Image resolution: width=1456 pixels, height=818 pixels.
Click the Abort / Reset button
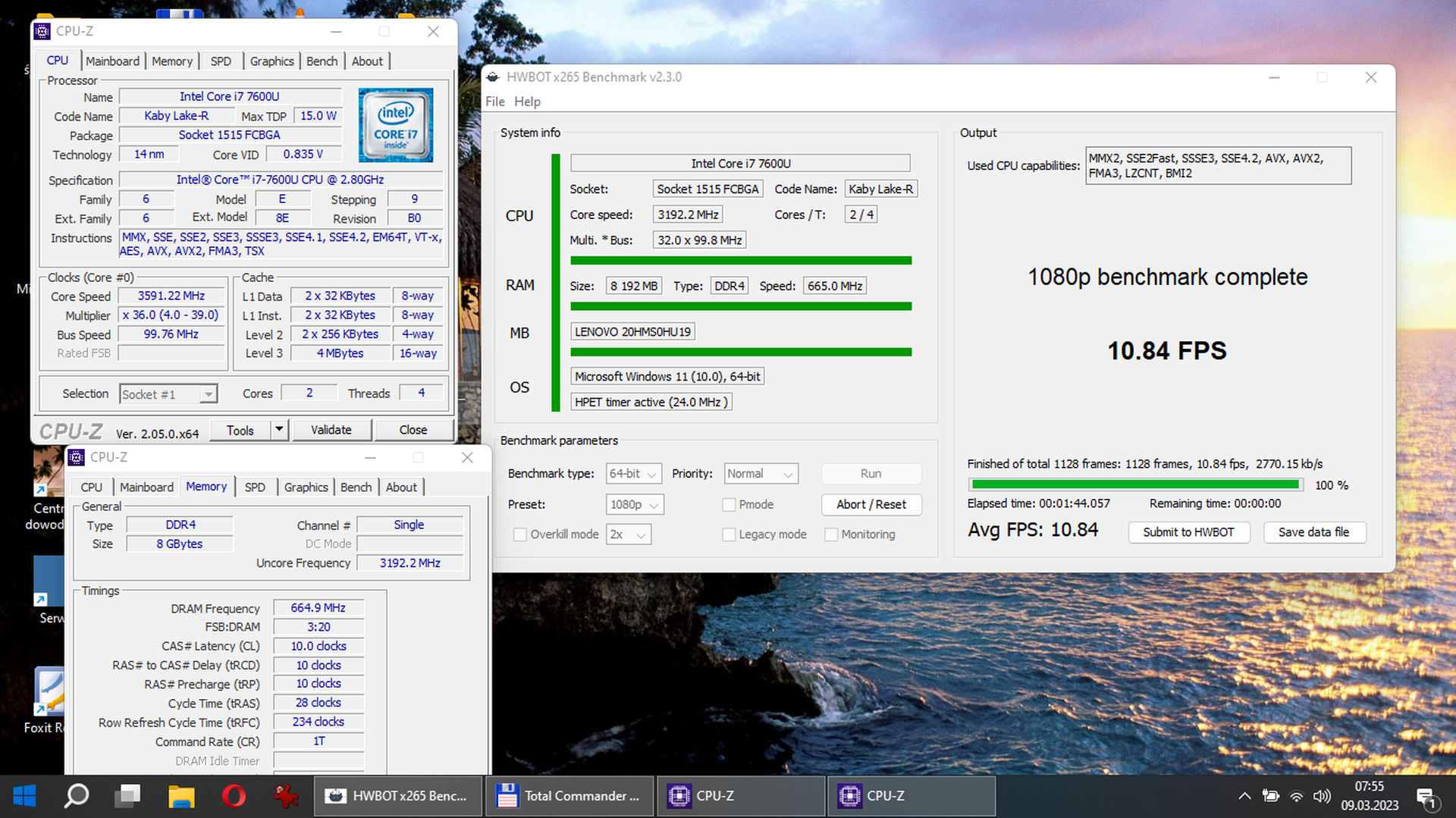[x=871, y=505]
